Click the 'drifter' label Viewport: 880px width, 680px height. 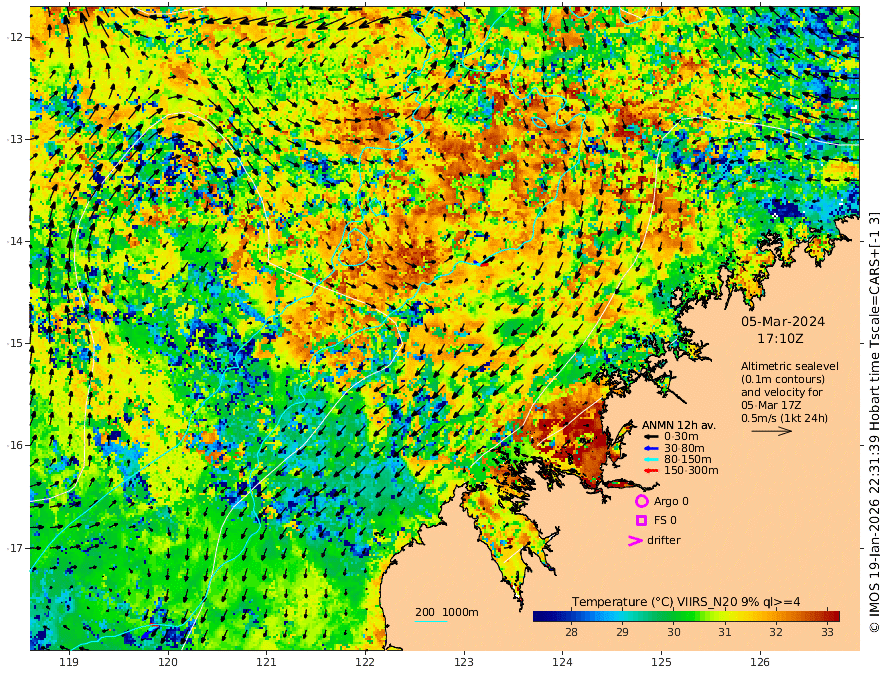664,540
